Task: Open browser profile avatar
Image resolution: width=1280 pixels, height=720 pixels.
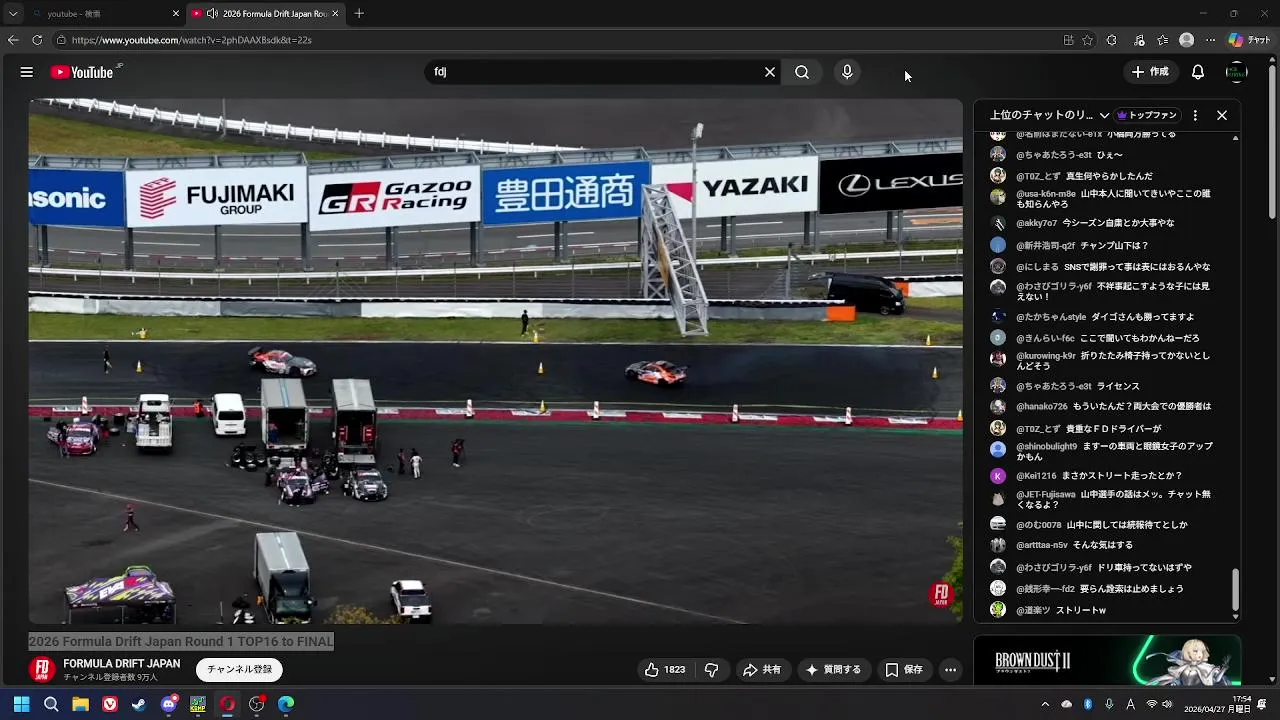Action: (1186, 40)
